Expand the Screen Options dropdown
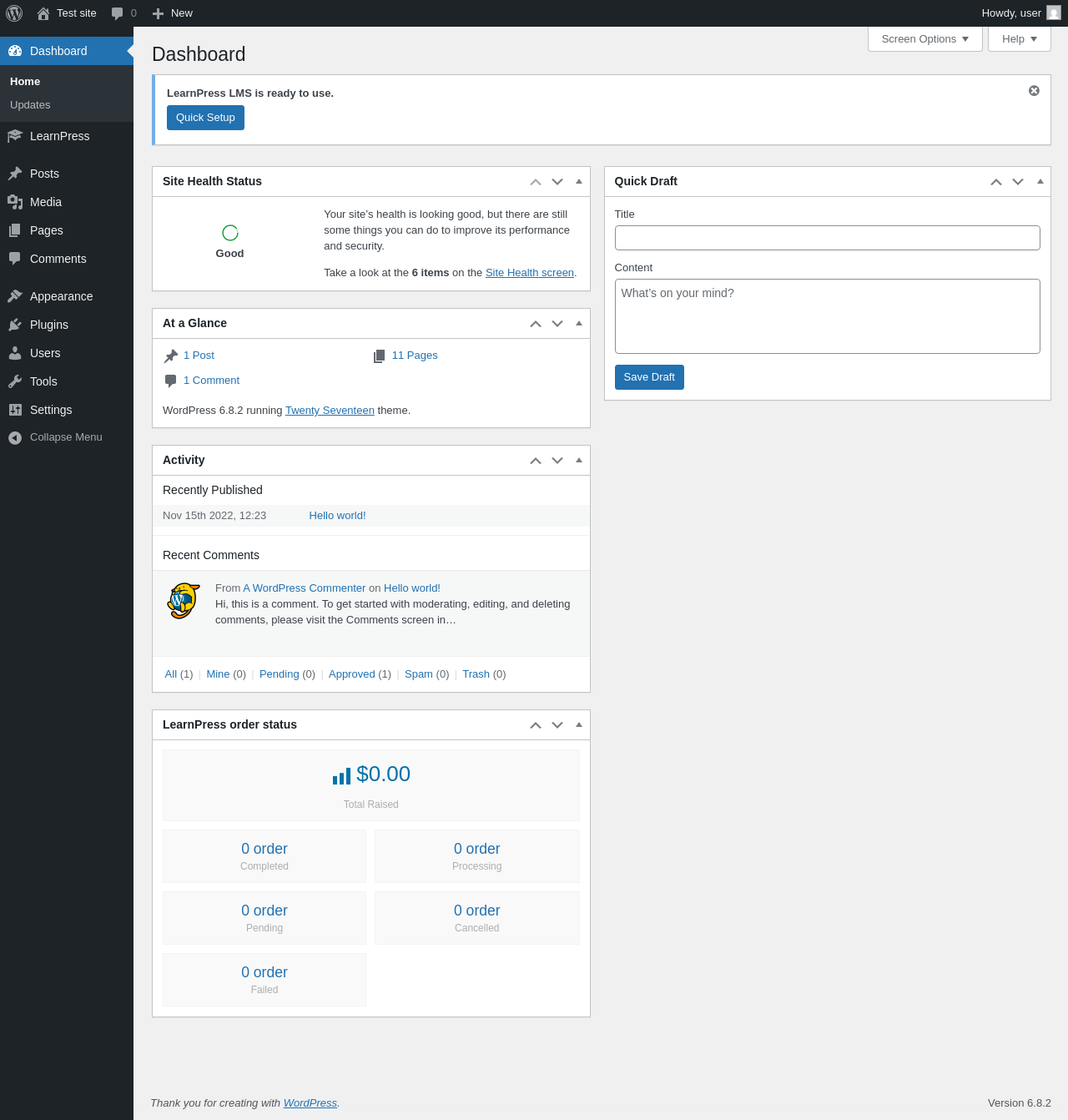Viewport: 1068px width, 1120px height. click(x=925, y=39)
